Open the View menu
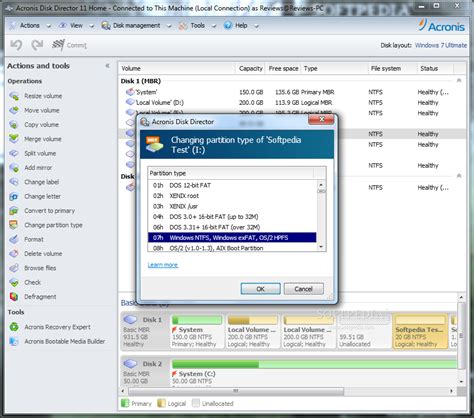Screen dimensions: 474x418 tap(76, 26)
